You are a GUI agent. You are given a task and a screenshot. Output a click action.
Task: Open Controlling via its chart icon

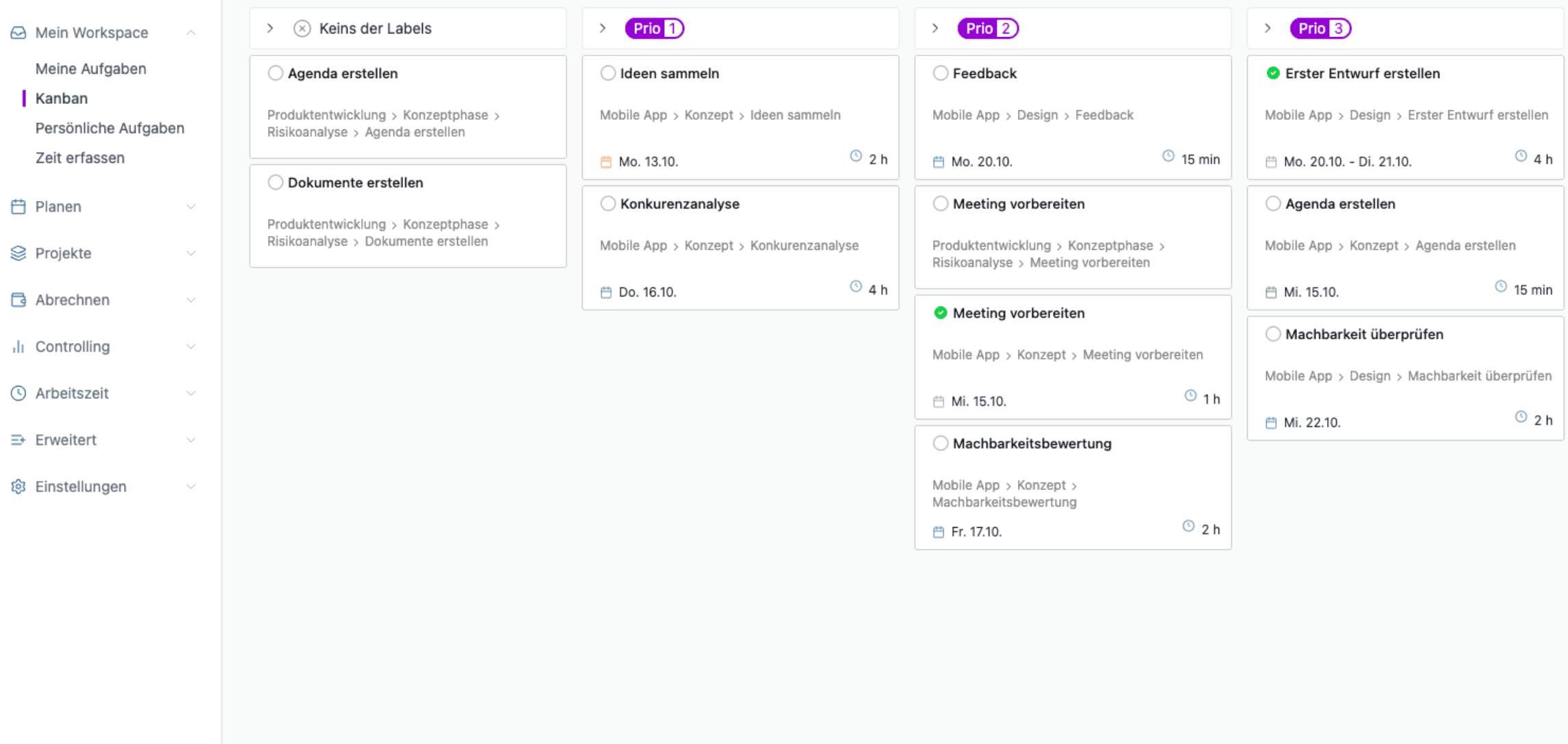tap(18, 346)
